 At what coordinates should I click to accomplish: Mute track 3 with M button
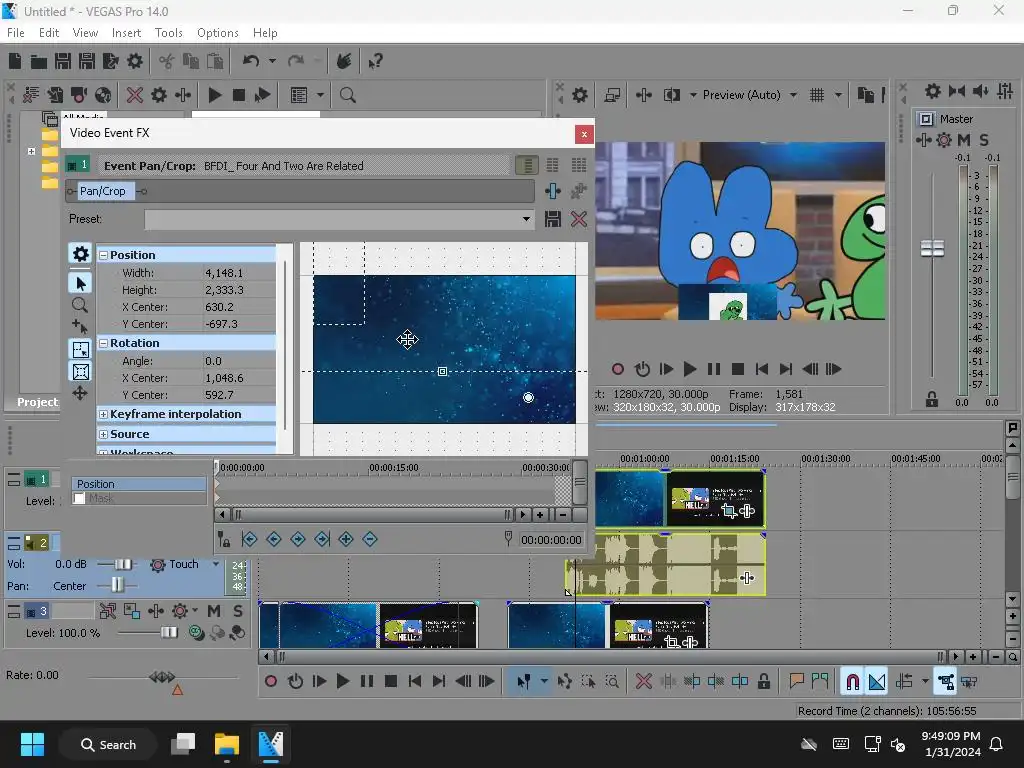pos(214,611)
